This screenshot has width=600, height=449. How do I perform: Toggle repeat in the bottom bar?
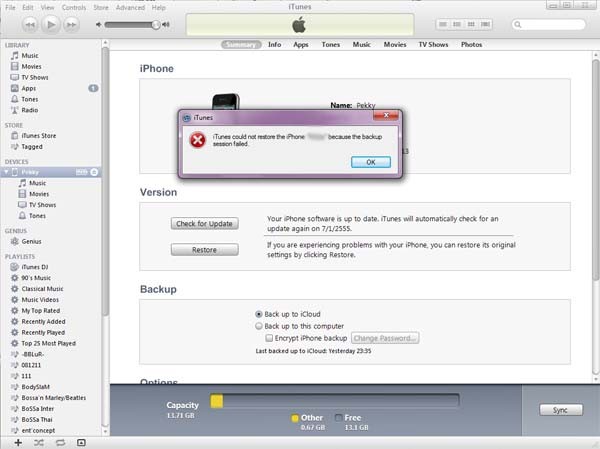[x=60, y=443]
